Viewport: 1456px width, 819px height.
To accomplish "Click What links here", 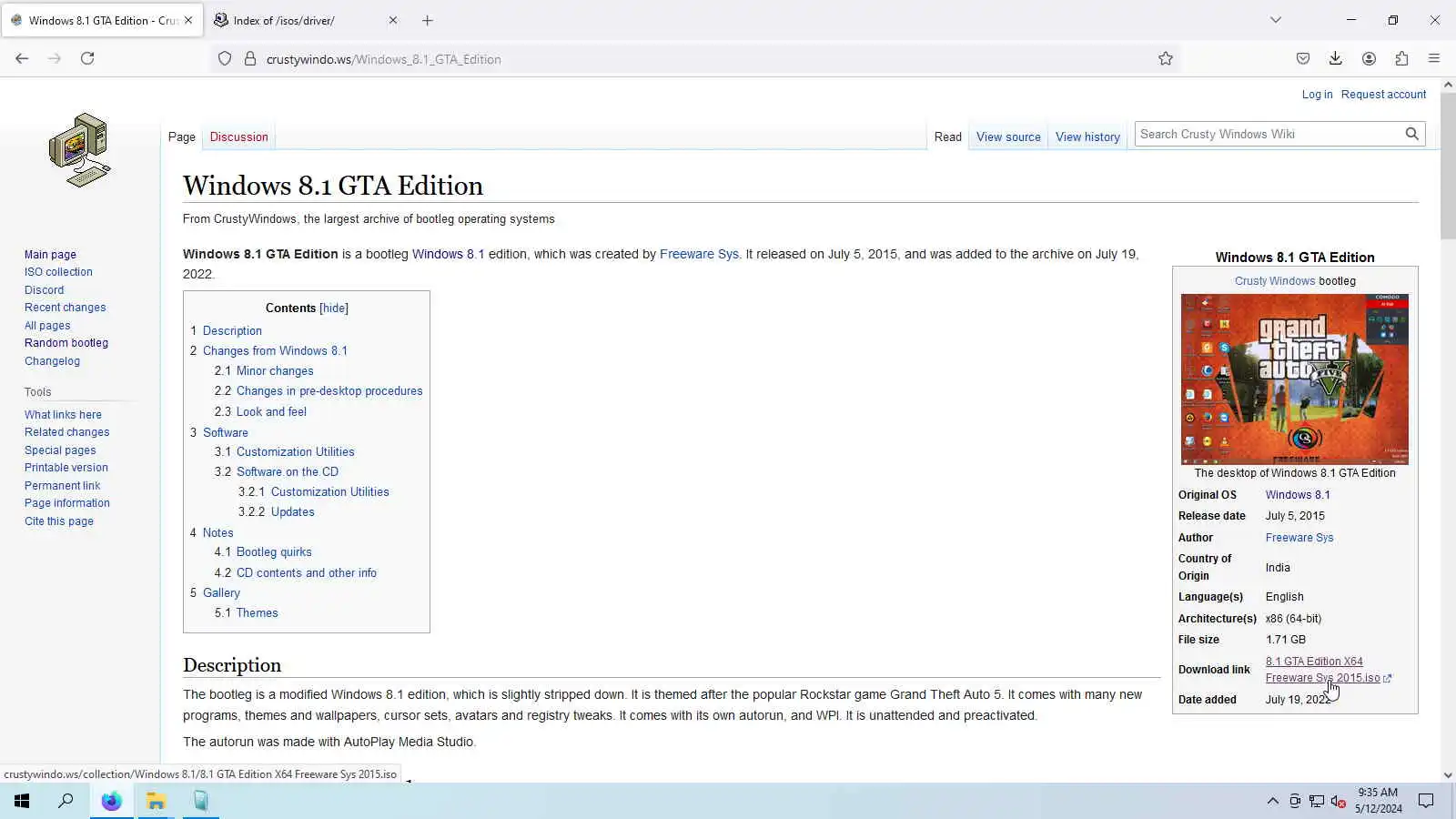I will 63,415.
